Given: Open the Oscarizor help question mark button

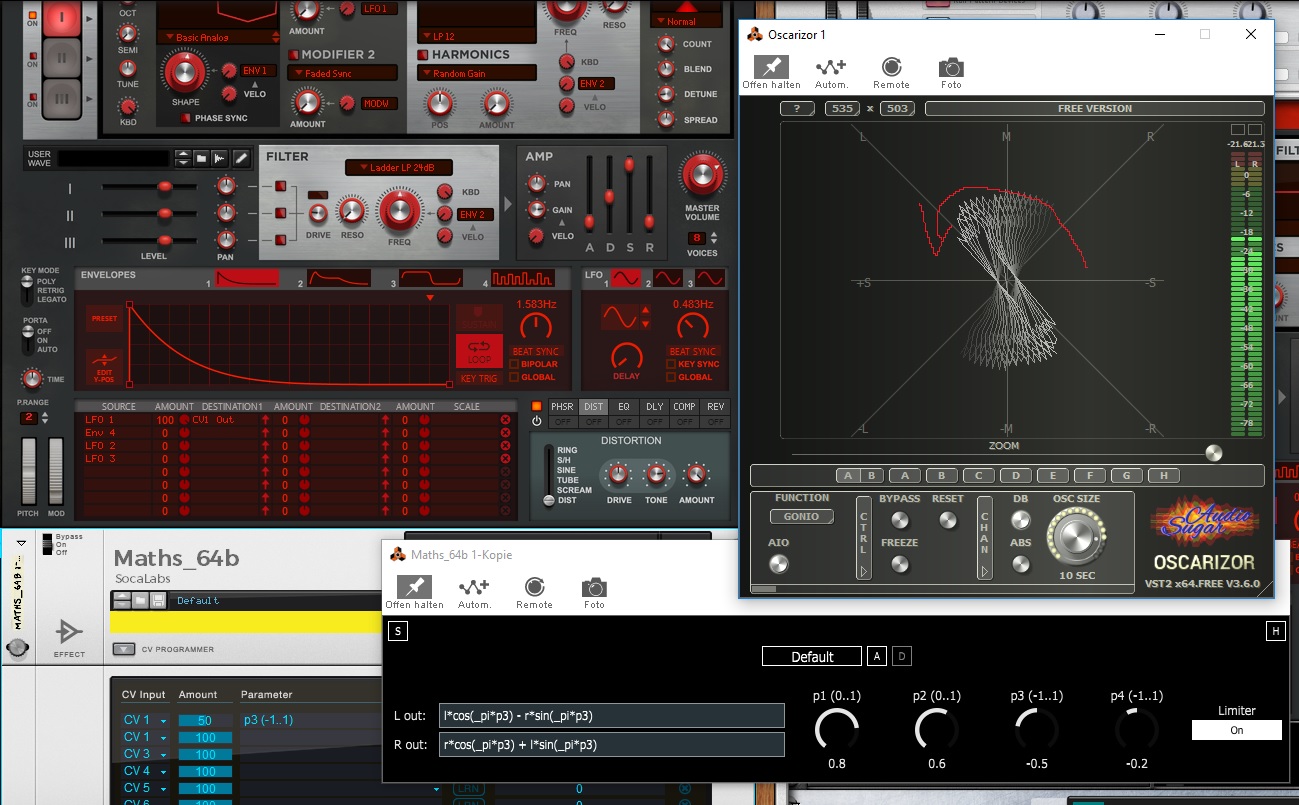Looking at the screenshot, I should (x=796, y=108).
